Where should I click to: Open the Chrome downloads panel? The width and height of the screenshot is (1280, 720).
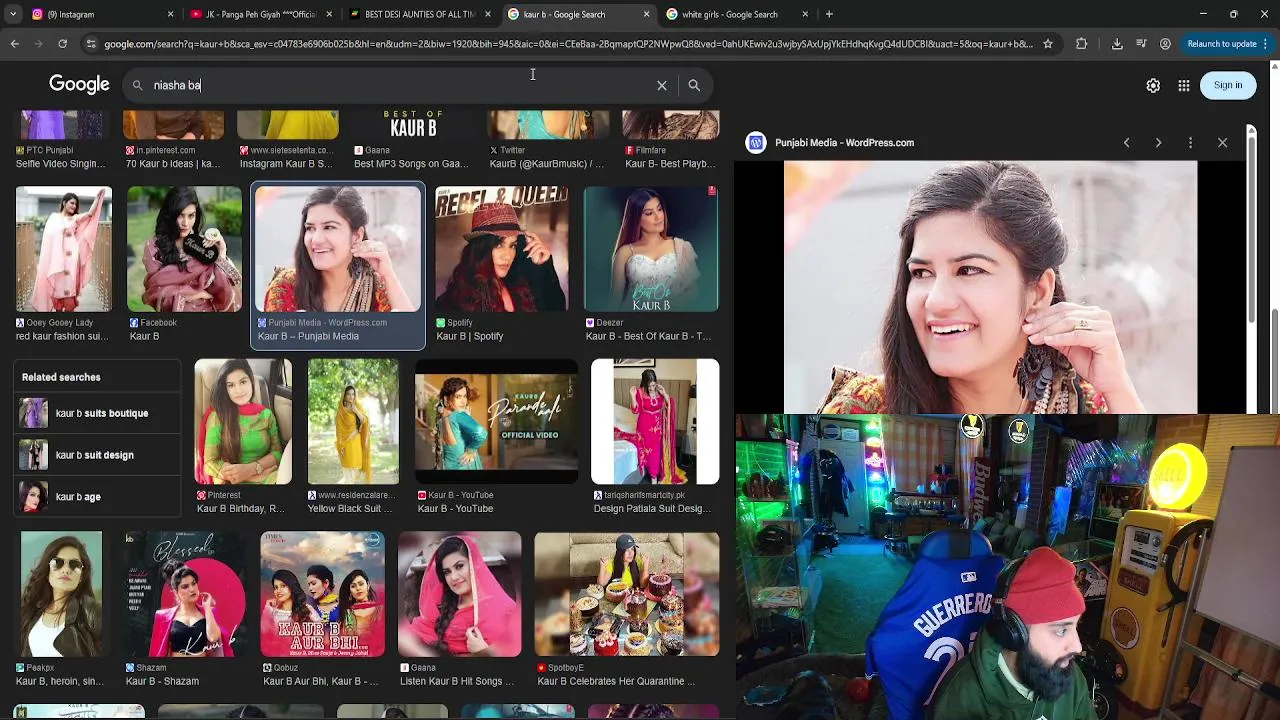[1117, 44]
